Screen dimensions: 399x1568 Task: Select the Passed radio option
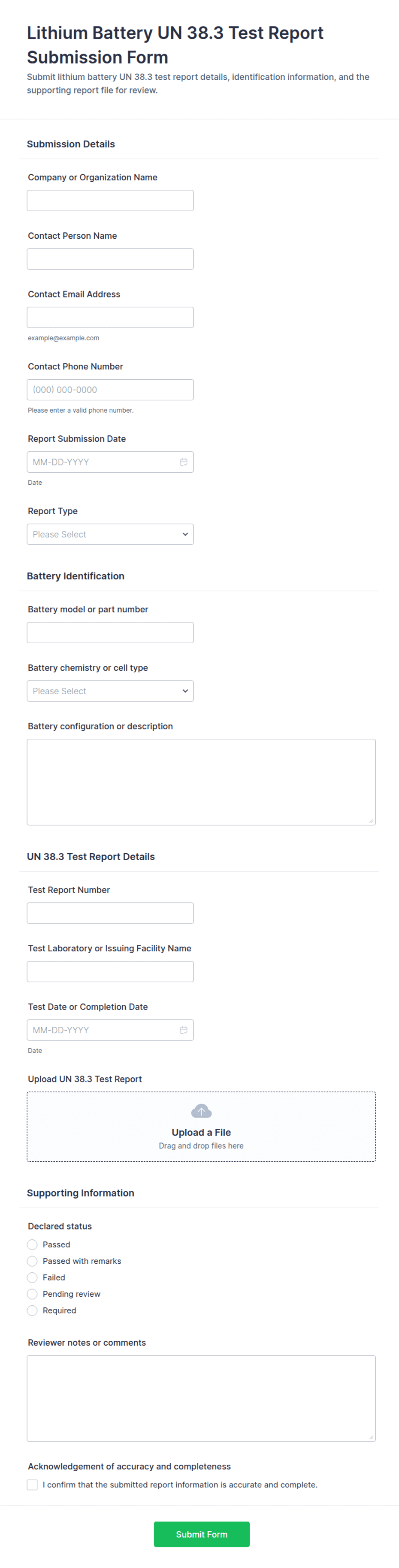coord(32,1245)
